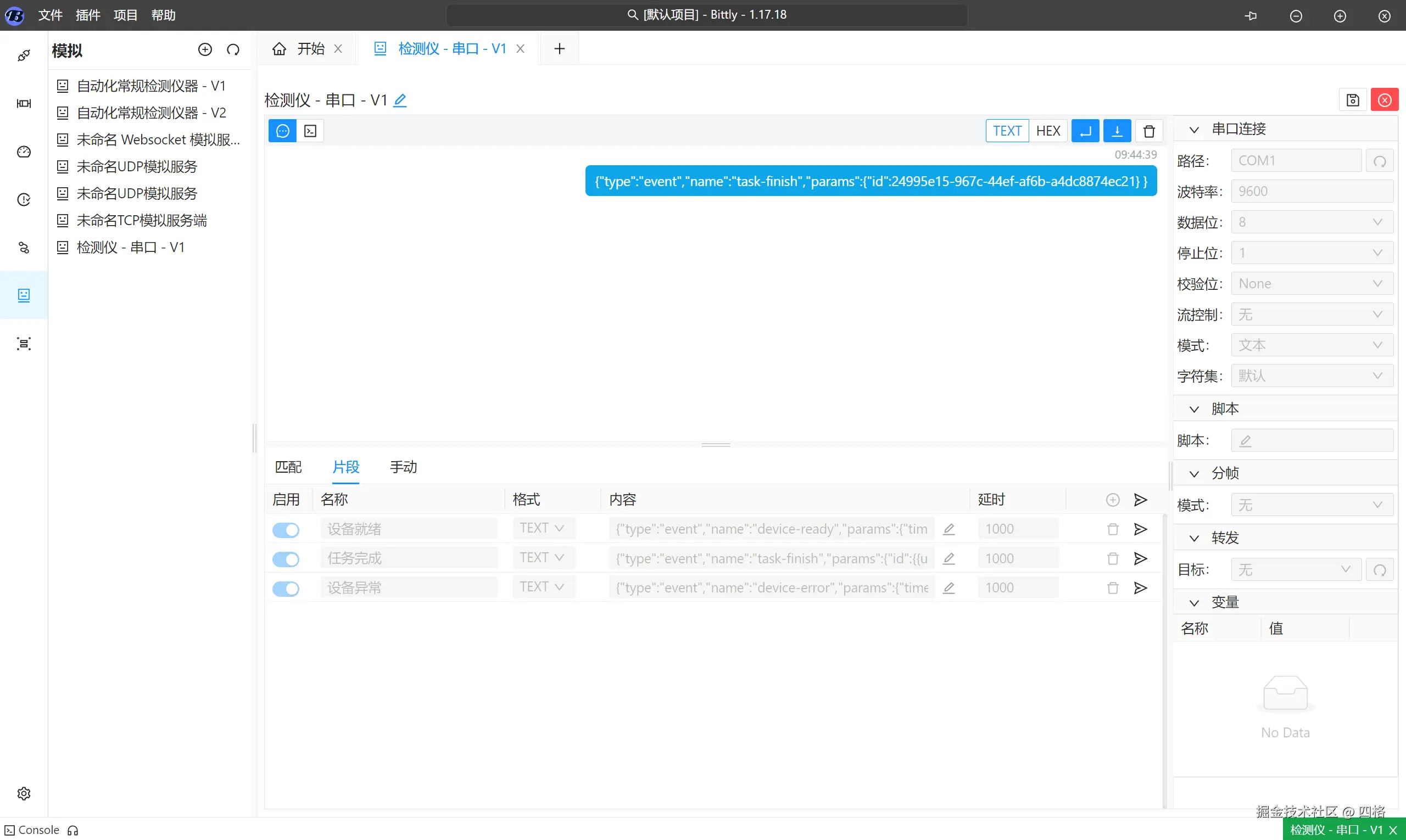This screenshot has width=1406, height=840.
Task: Switch to the 匹配 tab
Action: (288, 467)
